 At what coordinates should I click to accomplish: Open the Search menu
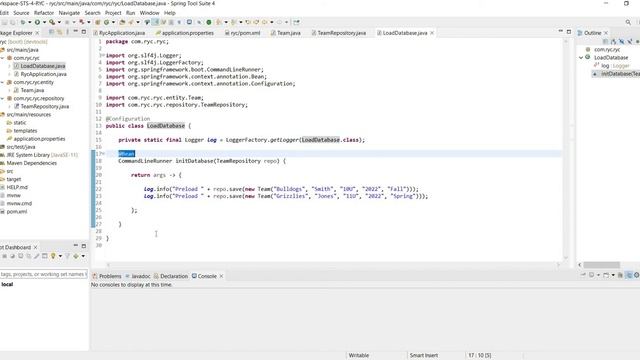[x=92, y=13]
